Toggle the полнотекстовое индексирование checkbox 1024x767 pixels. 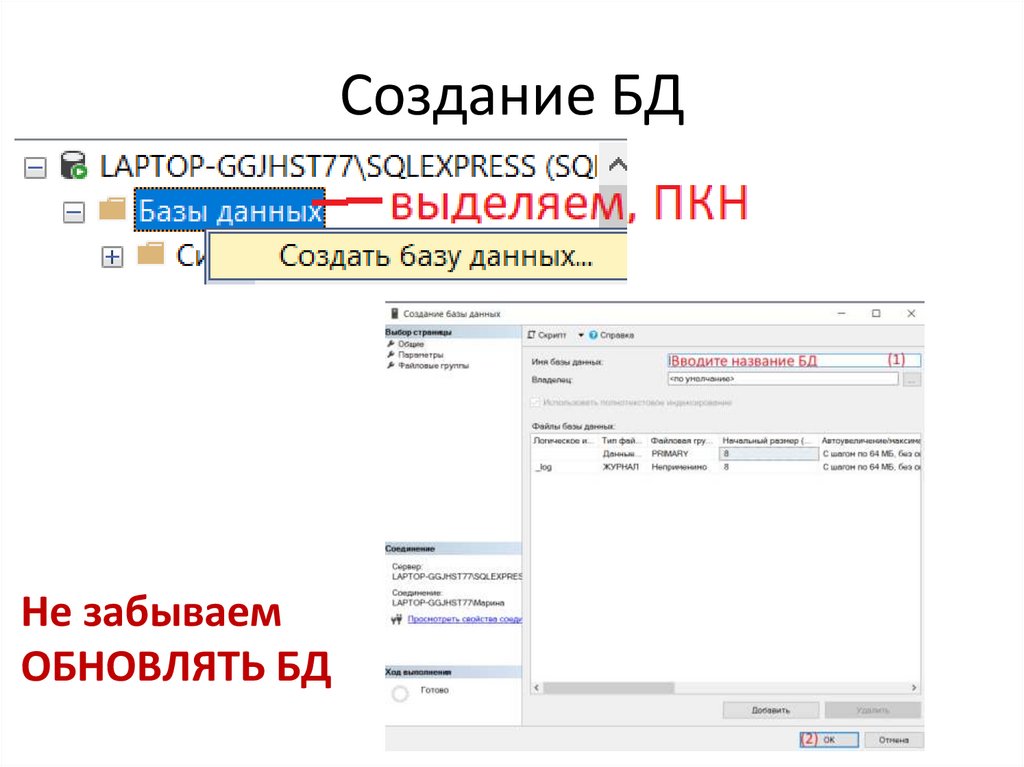(x=537, y=402)
